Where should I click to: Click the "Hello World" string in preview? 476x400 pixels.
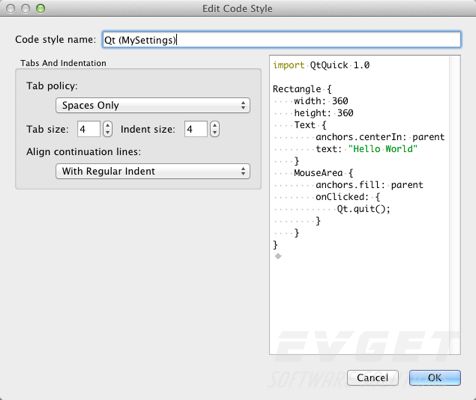383,149
